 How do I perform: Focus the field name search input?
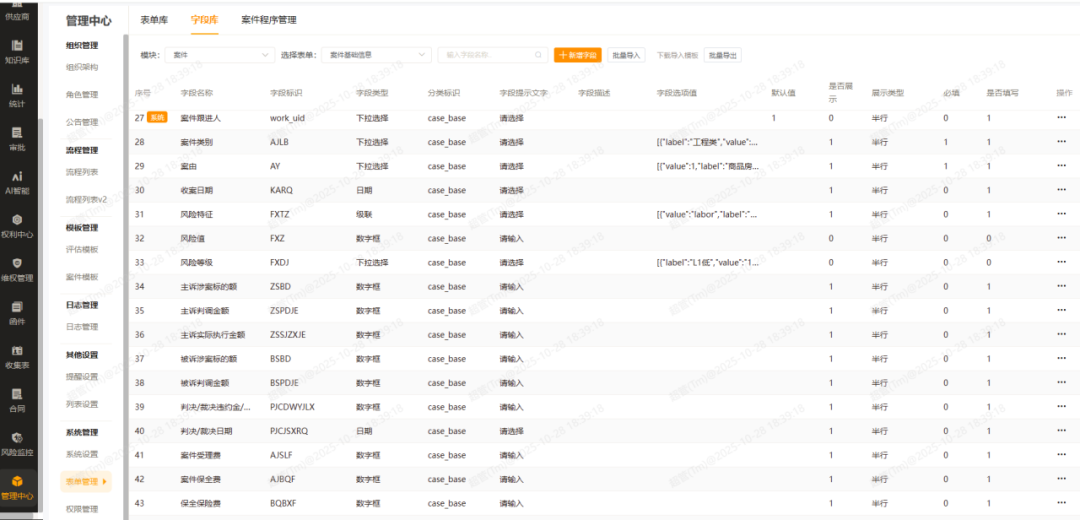pyautogui.click(x=492, y=55)
